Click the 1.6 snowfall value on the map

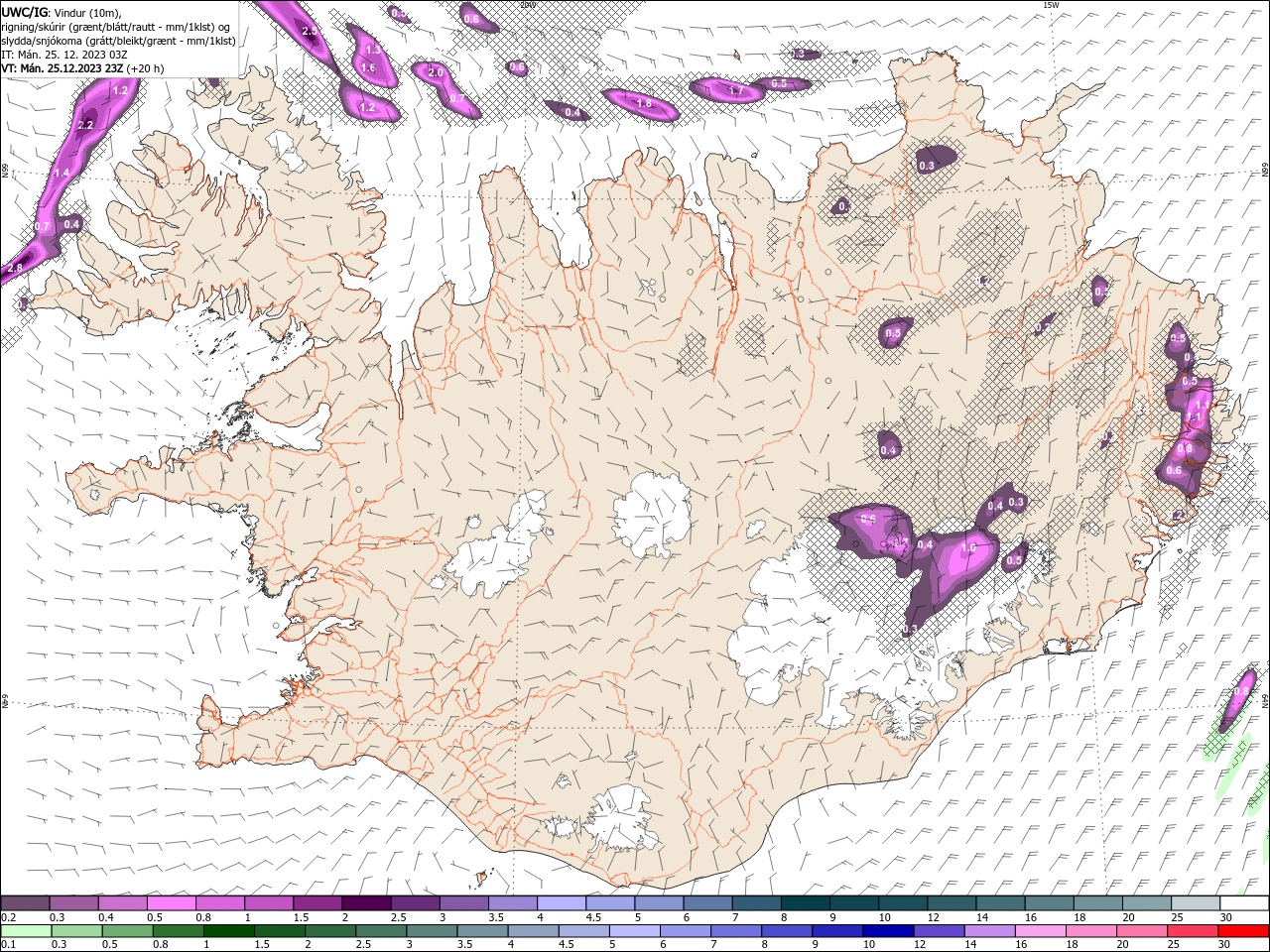point(368,67)
